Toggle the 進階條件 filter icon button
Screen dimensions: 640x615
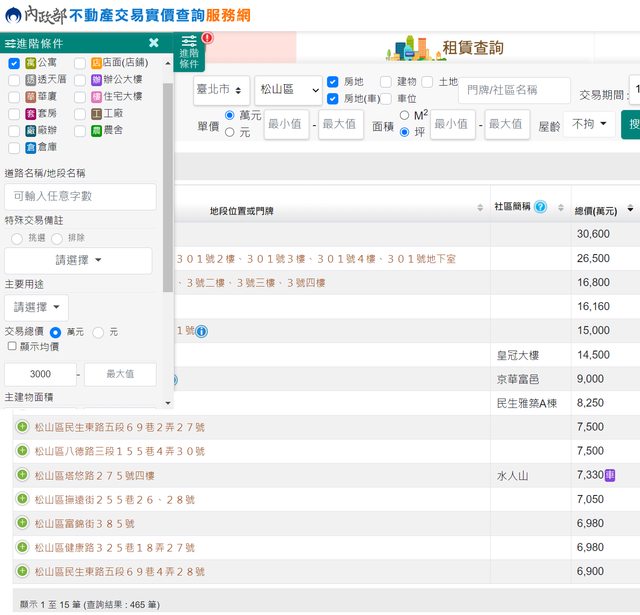190,53
